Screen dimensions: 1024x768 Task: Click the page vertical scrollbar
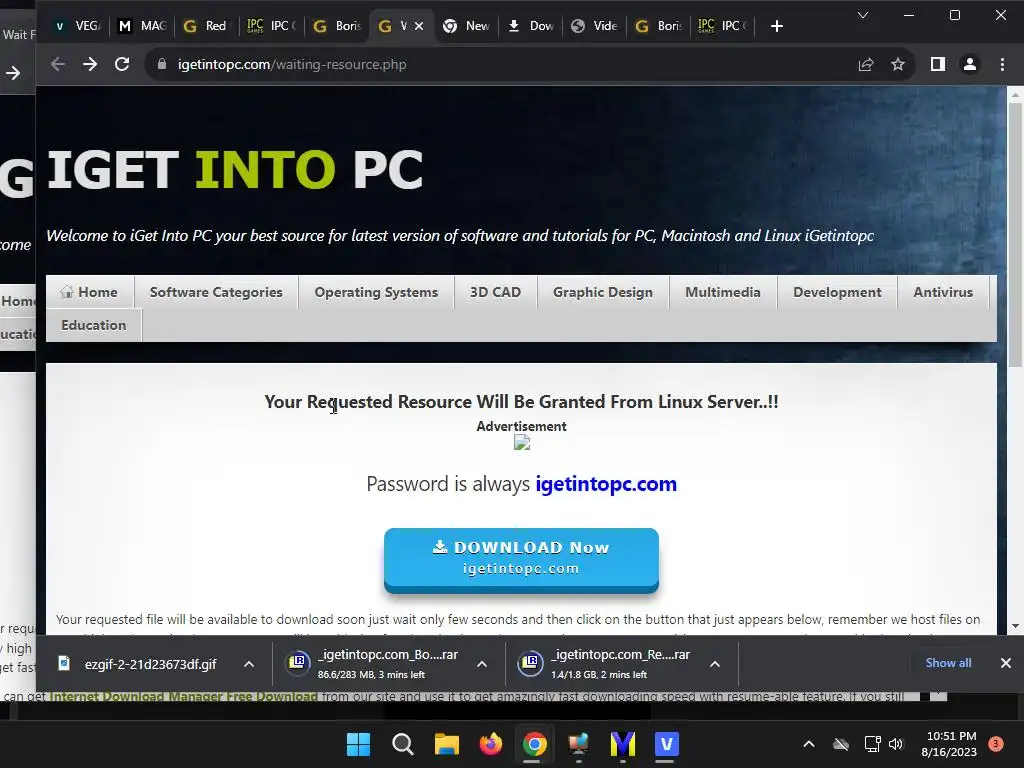[1015, 235]
